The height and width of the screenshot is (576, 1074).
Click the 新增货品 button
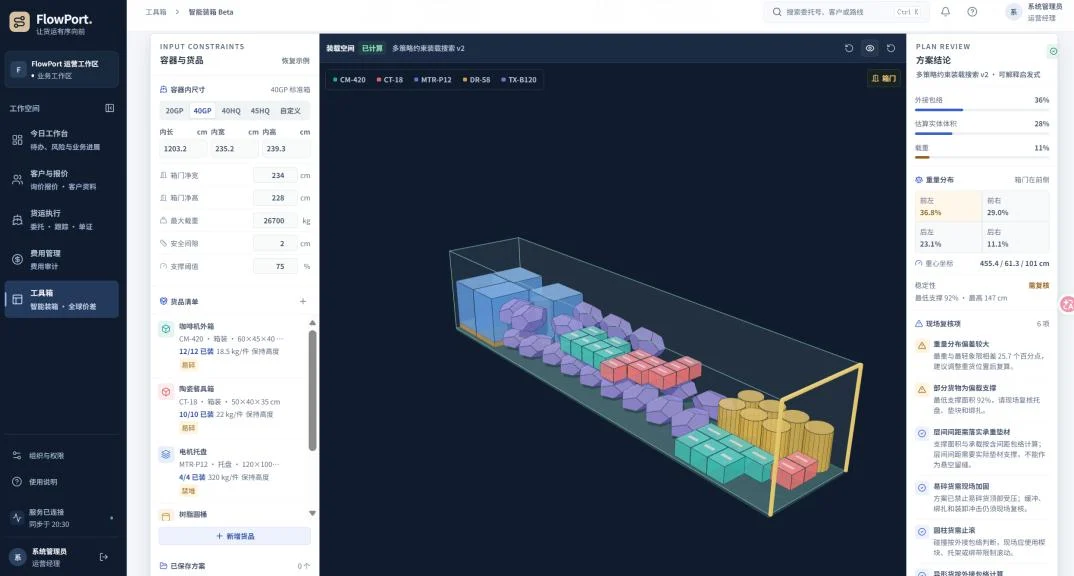pos(235,536)
